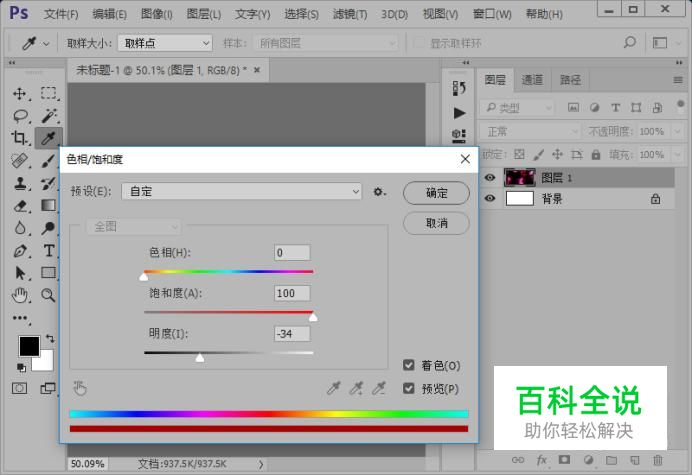The height and width of the screenshot is (475, 692).
Task: Open layer opacity 不透明度 dropdown
Action: pyautogui.click(x=677, y=132)
